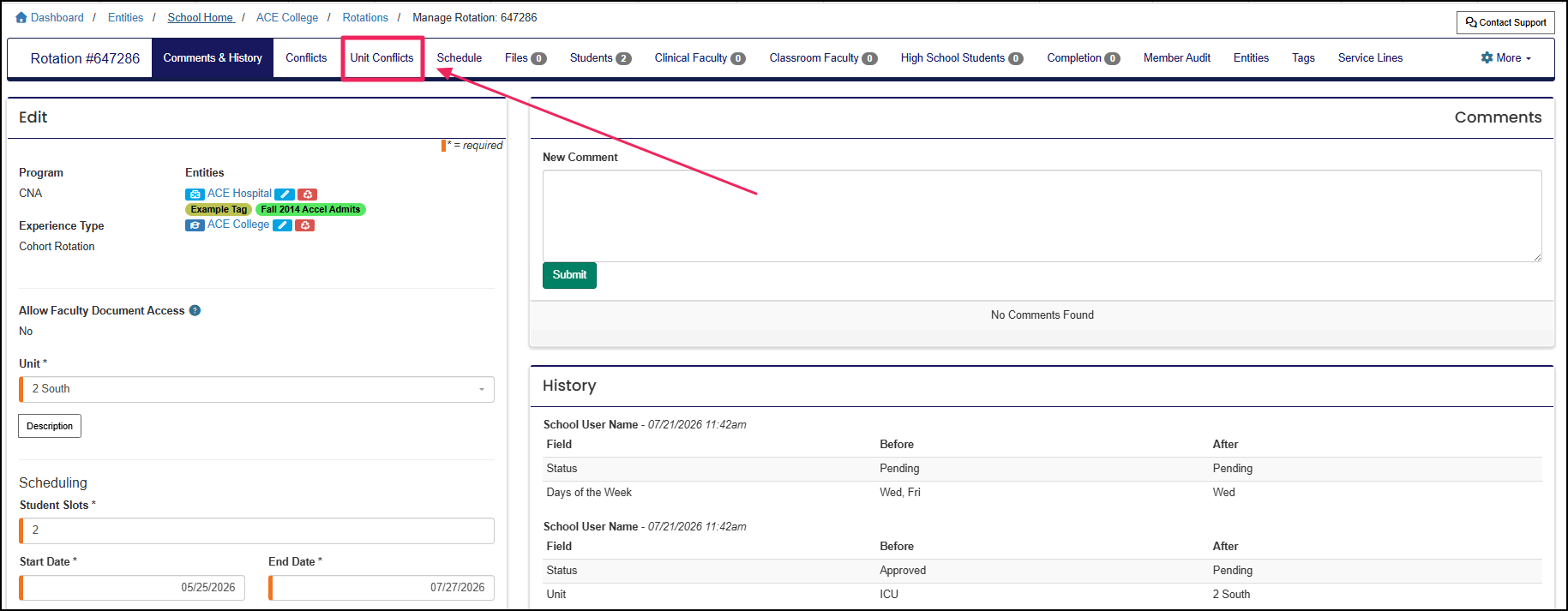Go to the Entities tab
Viewport: 1568px width, 611px height.
click(x=1251, y=57)
